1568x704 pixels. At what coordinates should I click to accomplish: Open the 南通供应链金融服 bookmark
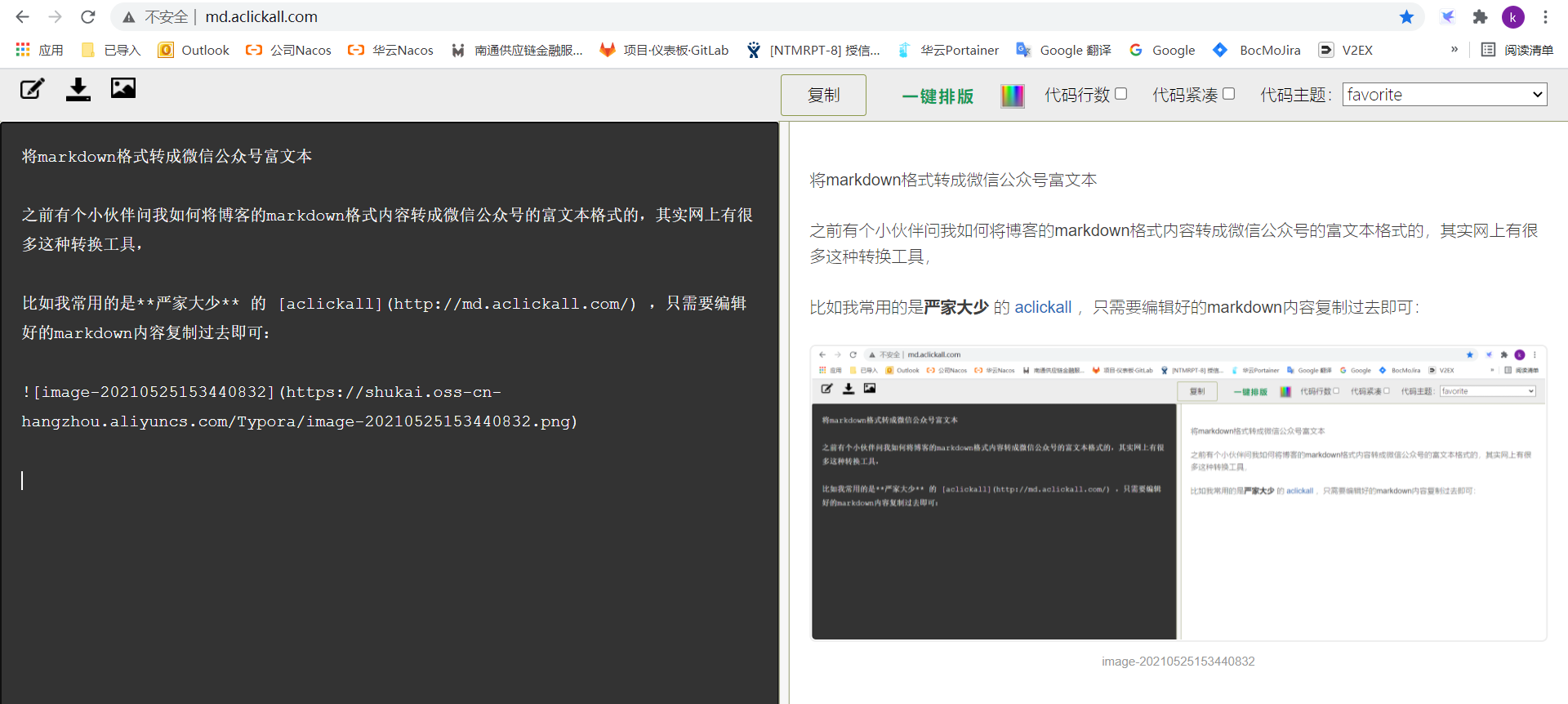[517, 50]
